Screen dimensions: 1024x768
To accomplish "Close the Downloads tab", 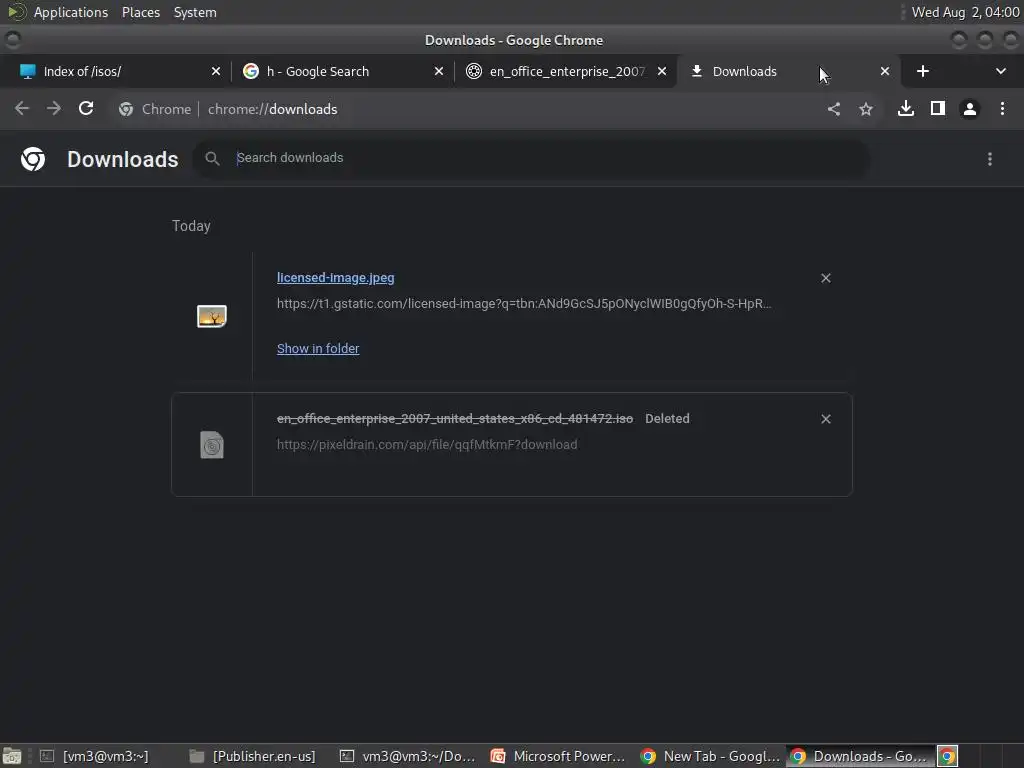I will [x=885, y=71].
